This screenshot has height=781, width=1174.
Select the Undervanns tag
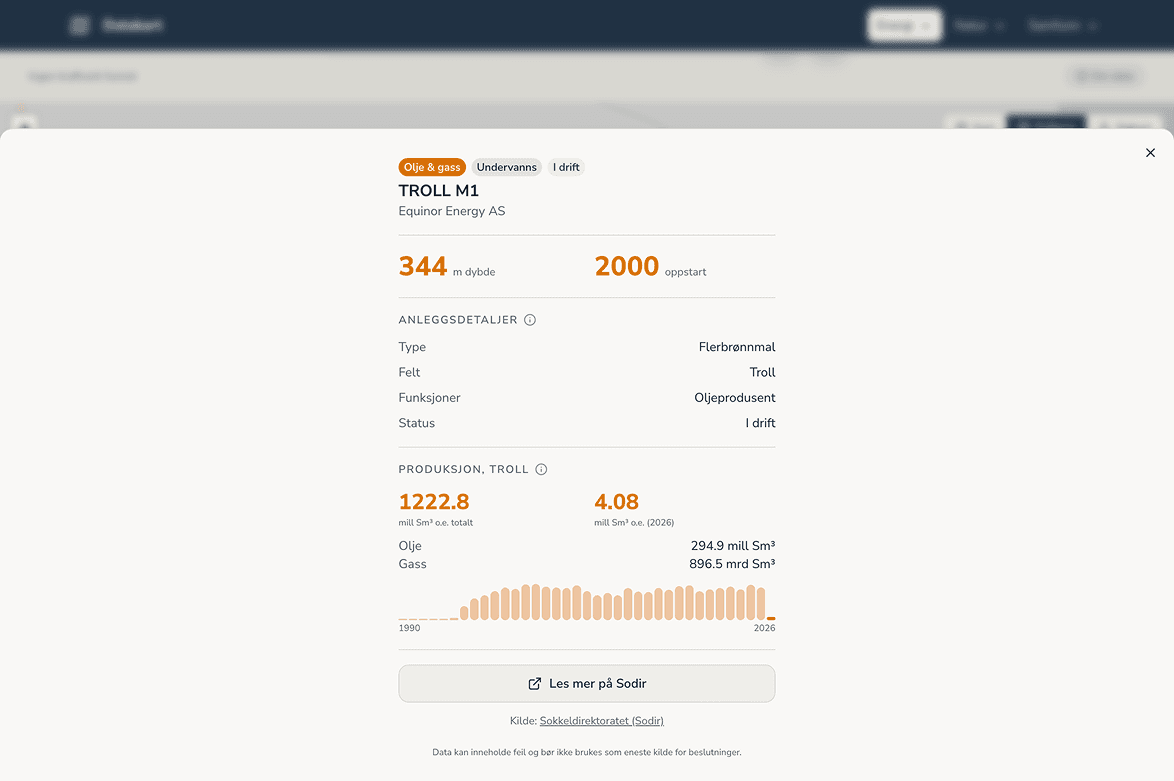coord(507,167)
